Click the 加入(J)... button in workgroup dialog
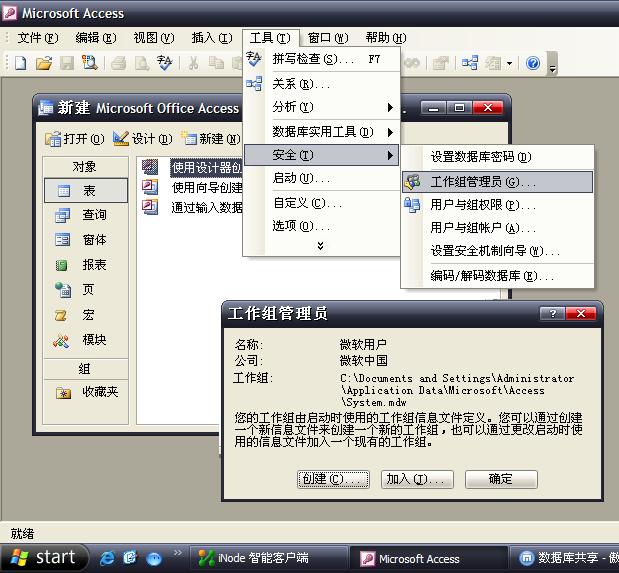619x573 pixels. 417,479
